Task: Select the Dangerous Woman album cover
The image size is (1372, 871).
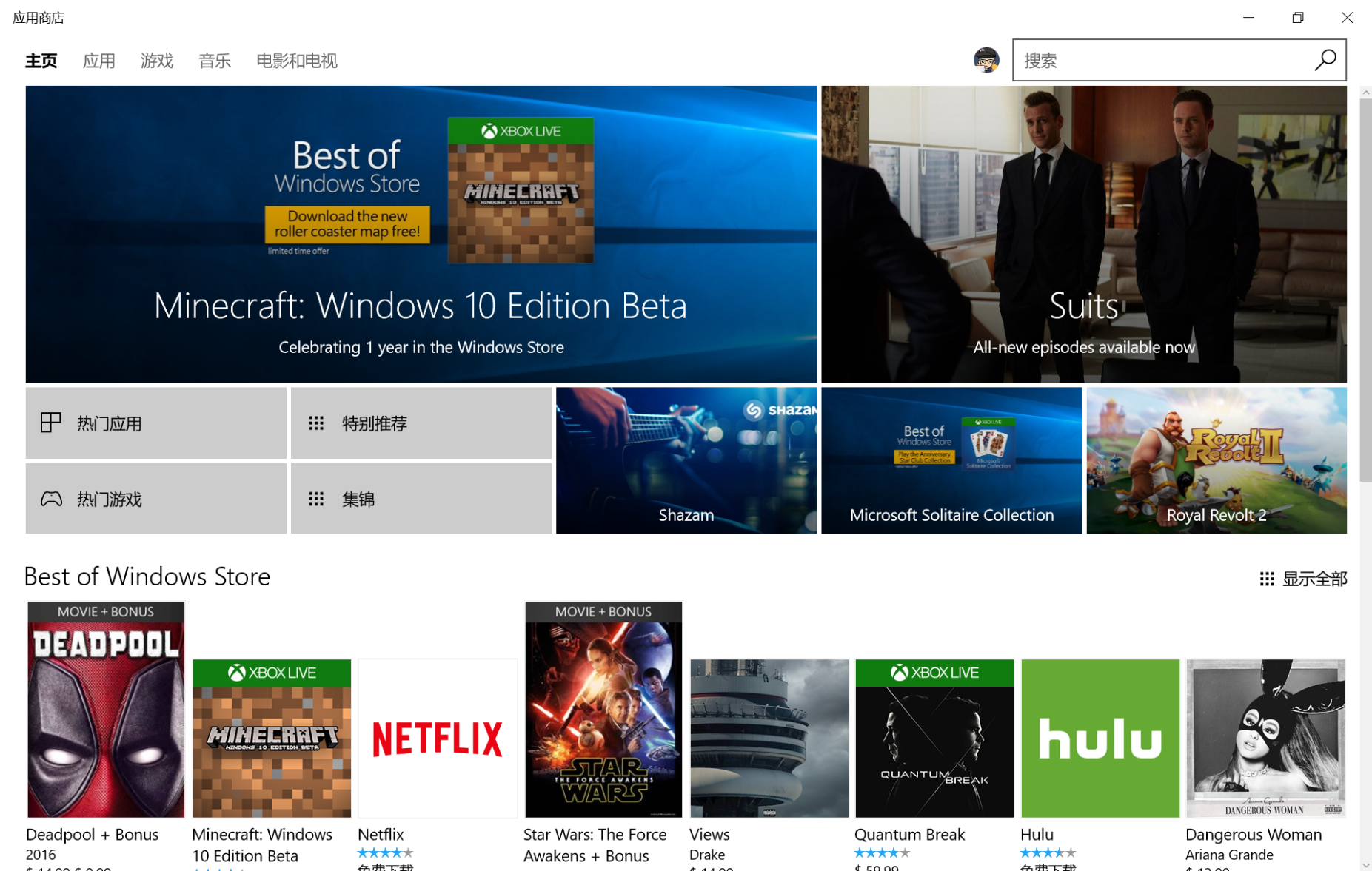Action: coord(1265,739)
